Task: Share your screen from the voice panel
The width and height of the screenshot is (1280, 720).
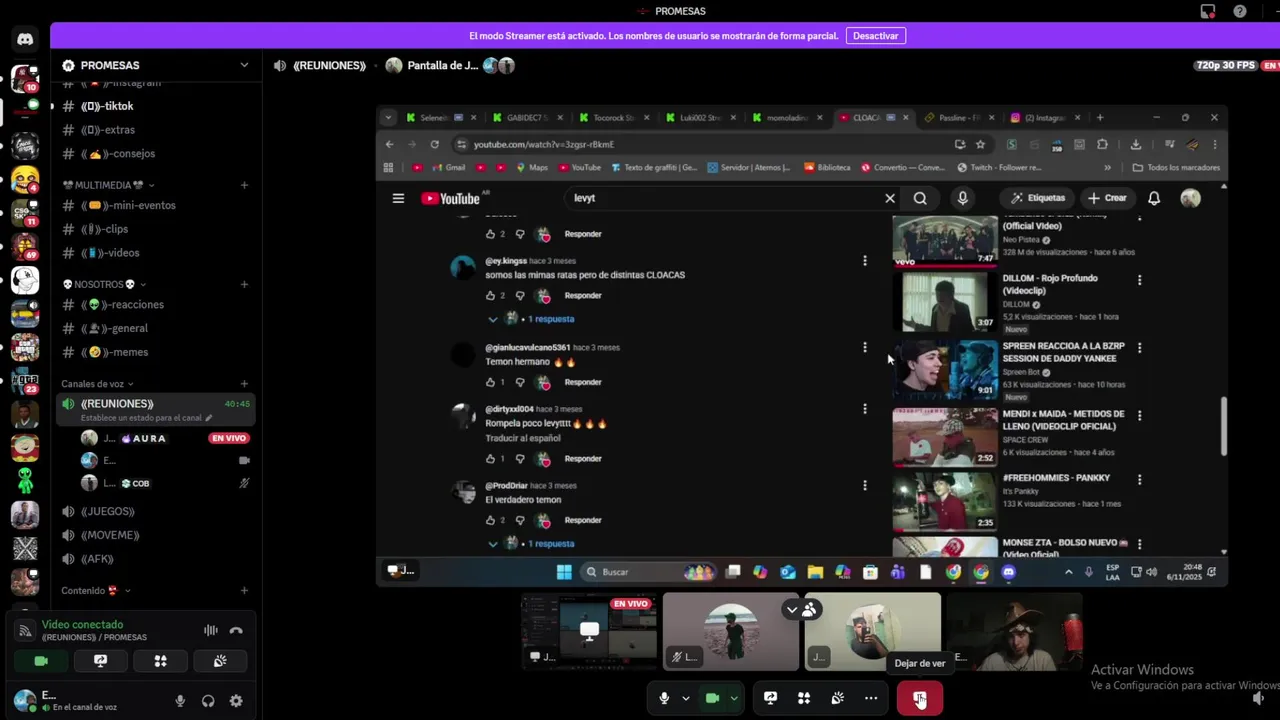Action: click(101, 661)
